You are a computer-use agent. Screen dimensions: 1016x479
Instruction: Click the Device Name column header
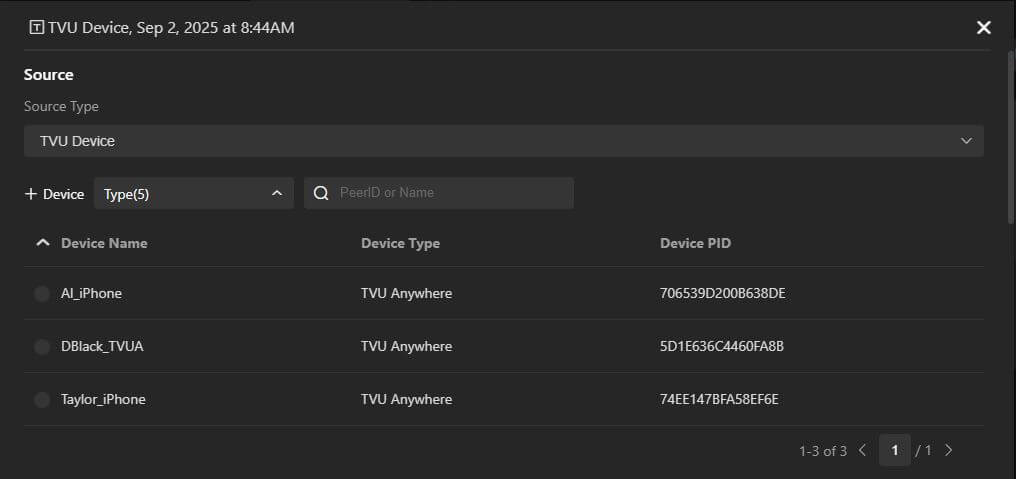pos(104,243)
